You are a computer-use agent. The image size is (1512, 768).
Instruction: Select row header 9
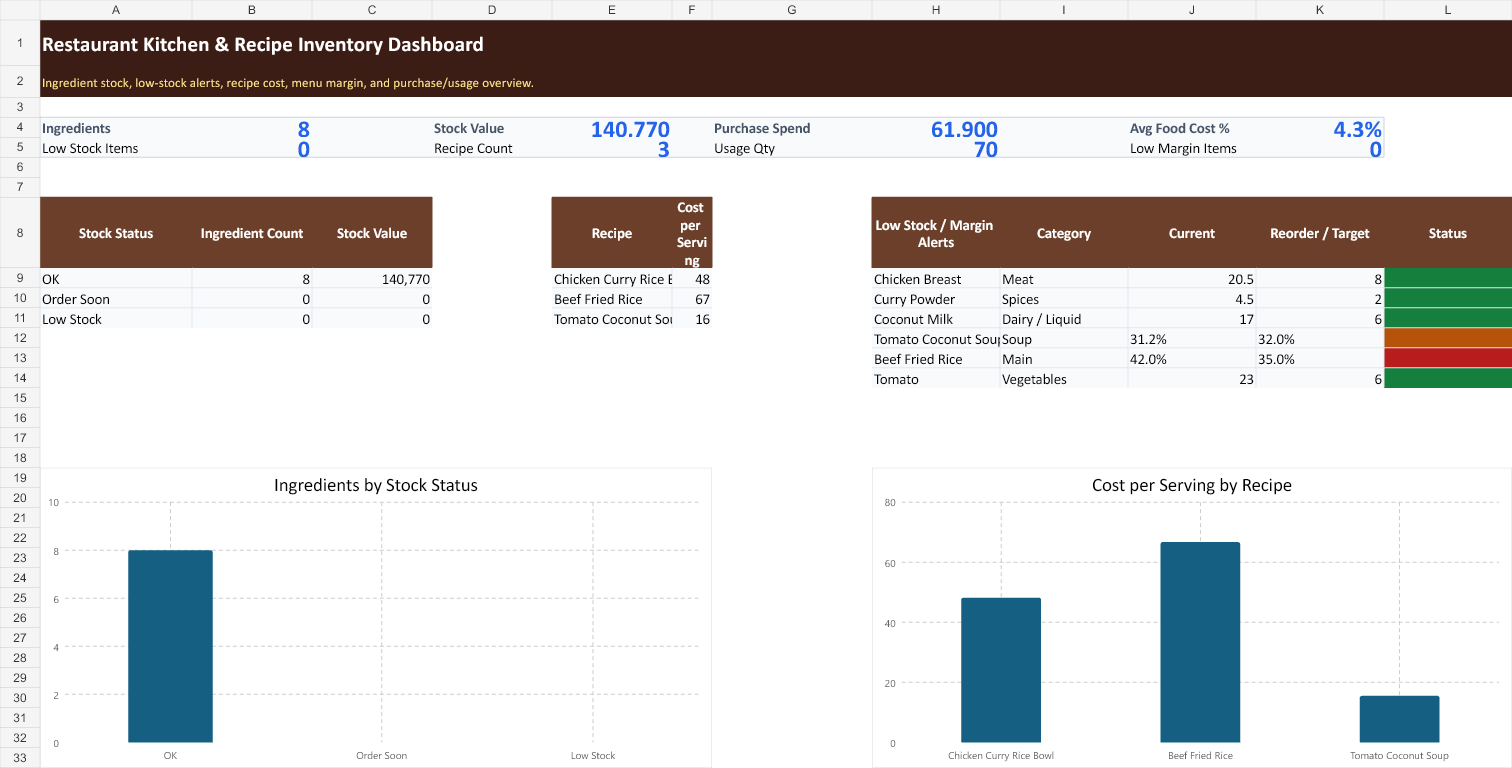[x=20, y=279]
